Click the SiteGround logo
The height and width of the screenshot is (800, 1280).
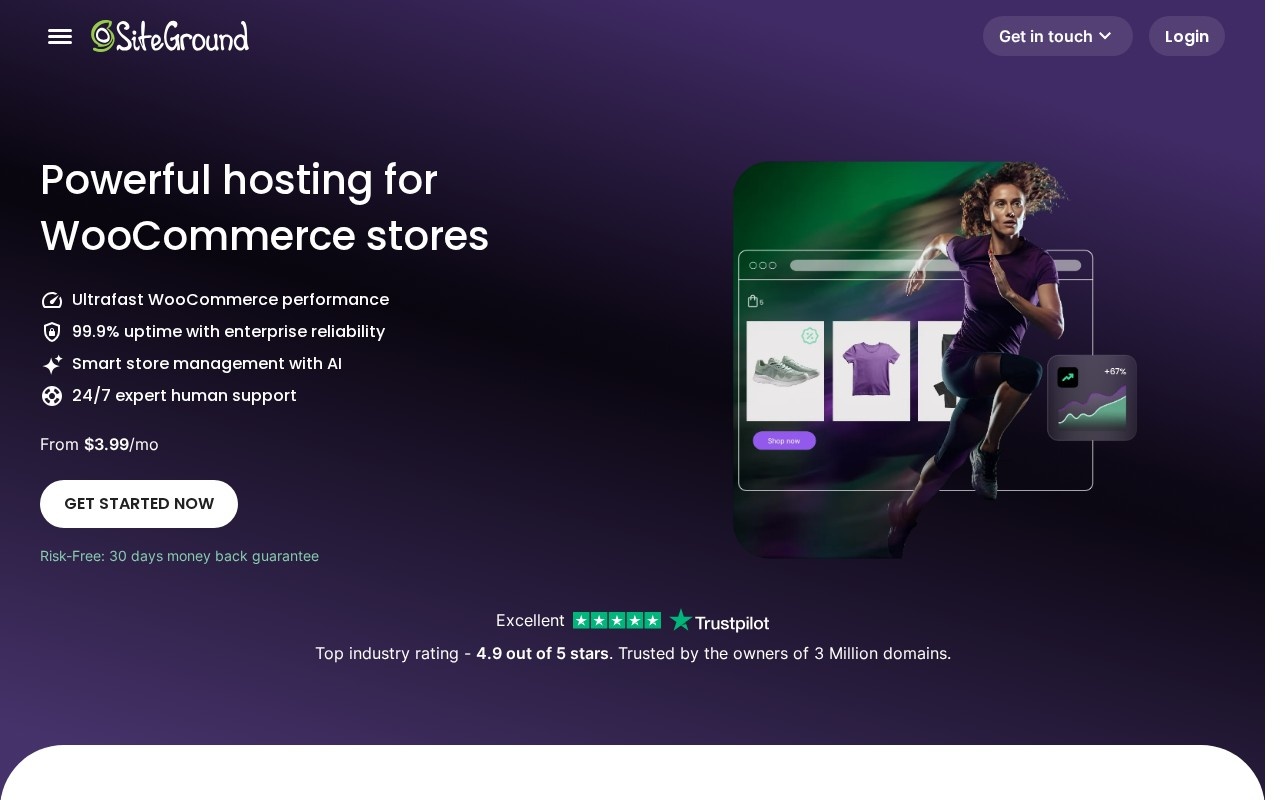tap(170, 36)
